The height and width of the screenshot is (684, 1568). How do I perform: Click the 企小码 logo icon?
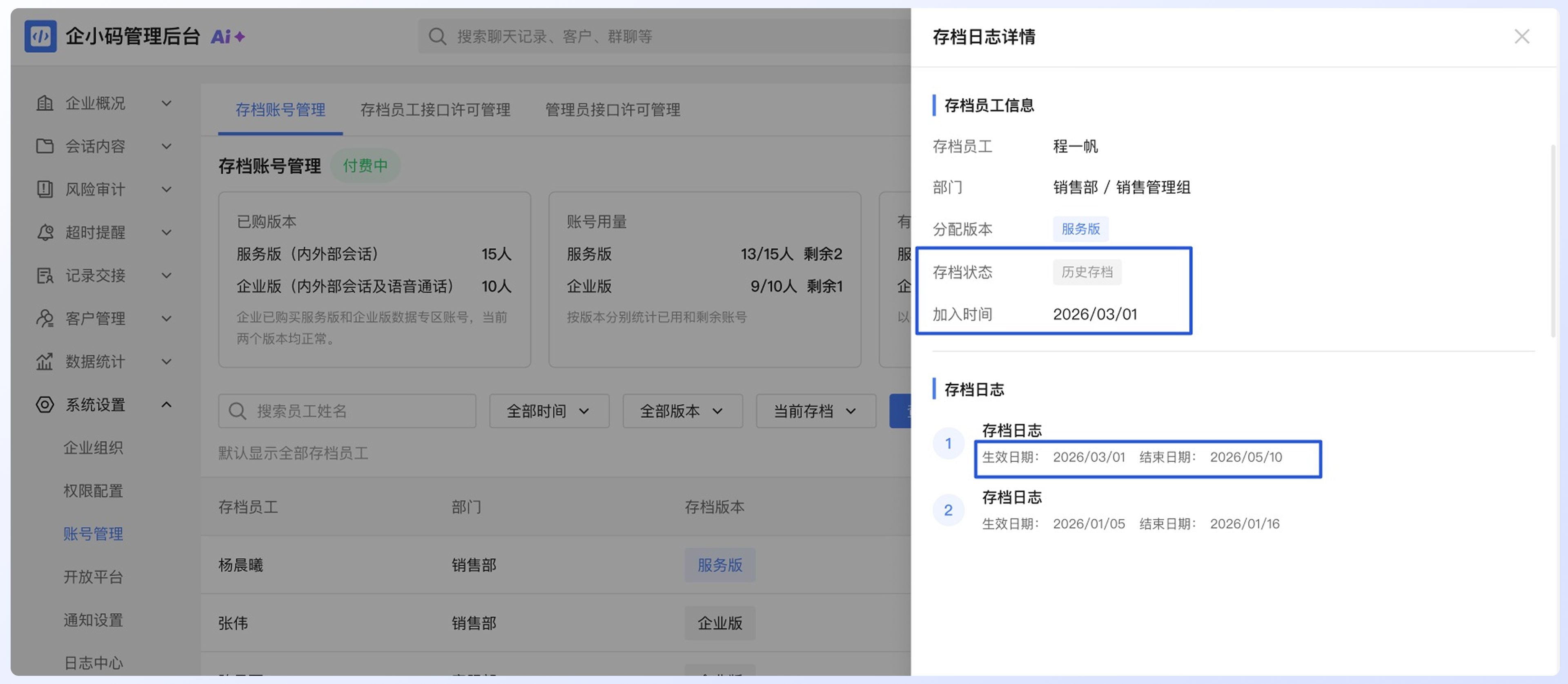pyautogui.click(x=40, y=36)
